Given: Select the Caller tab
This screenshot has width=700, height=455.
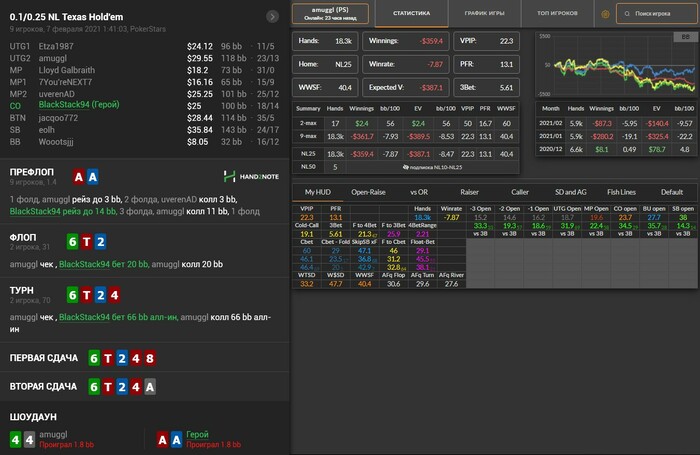Looking at the screenshot, I should pos(520,192).
